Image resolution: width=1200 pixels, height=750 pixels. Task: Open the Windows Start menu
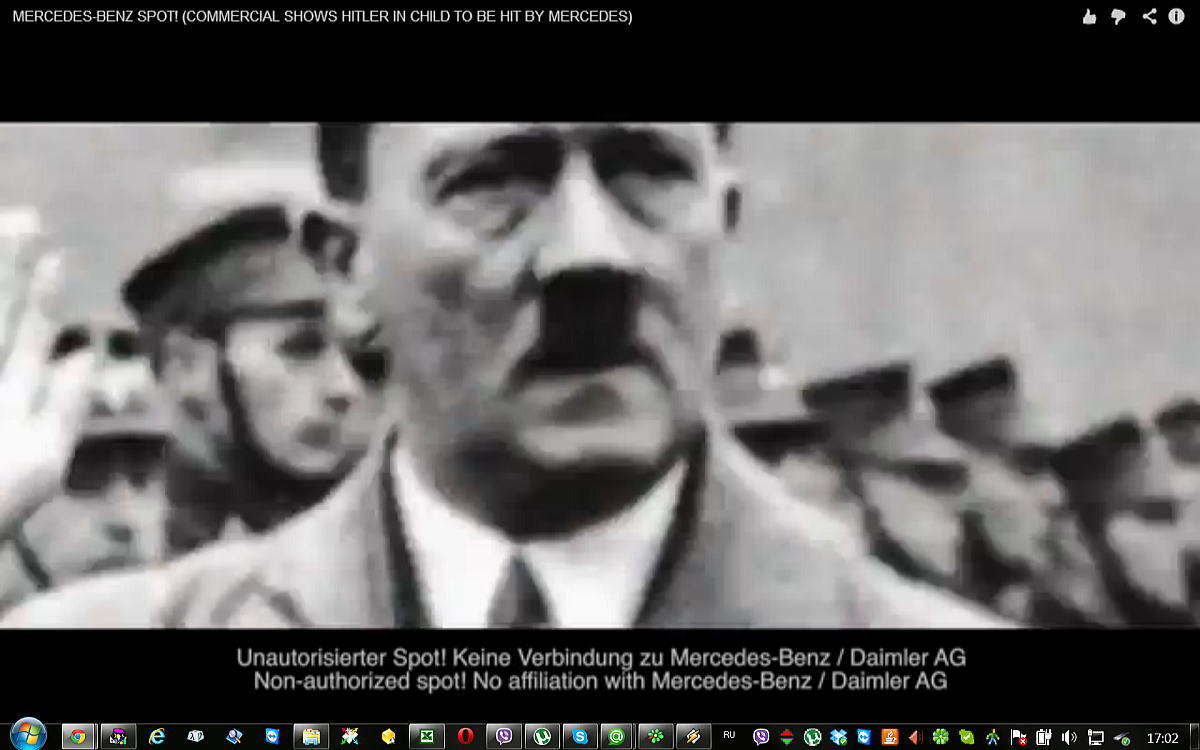tap(27, 736)
